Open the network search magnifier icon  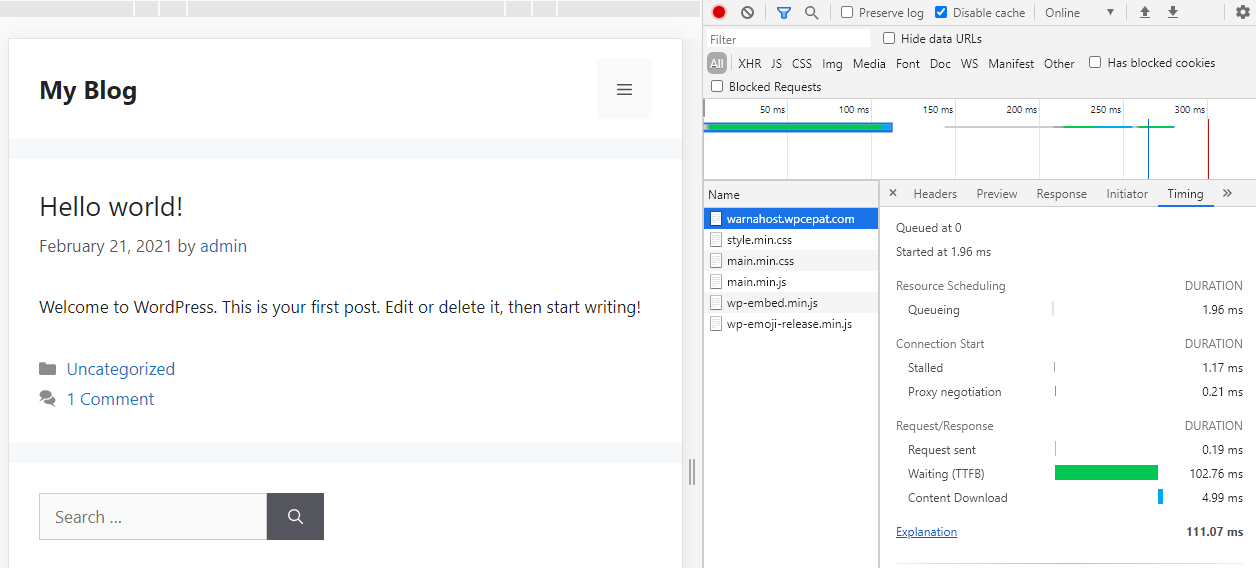811,13
